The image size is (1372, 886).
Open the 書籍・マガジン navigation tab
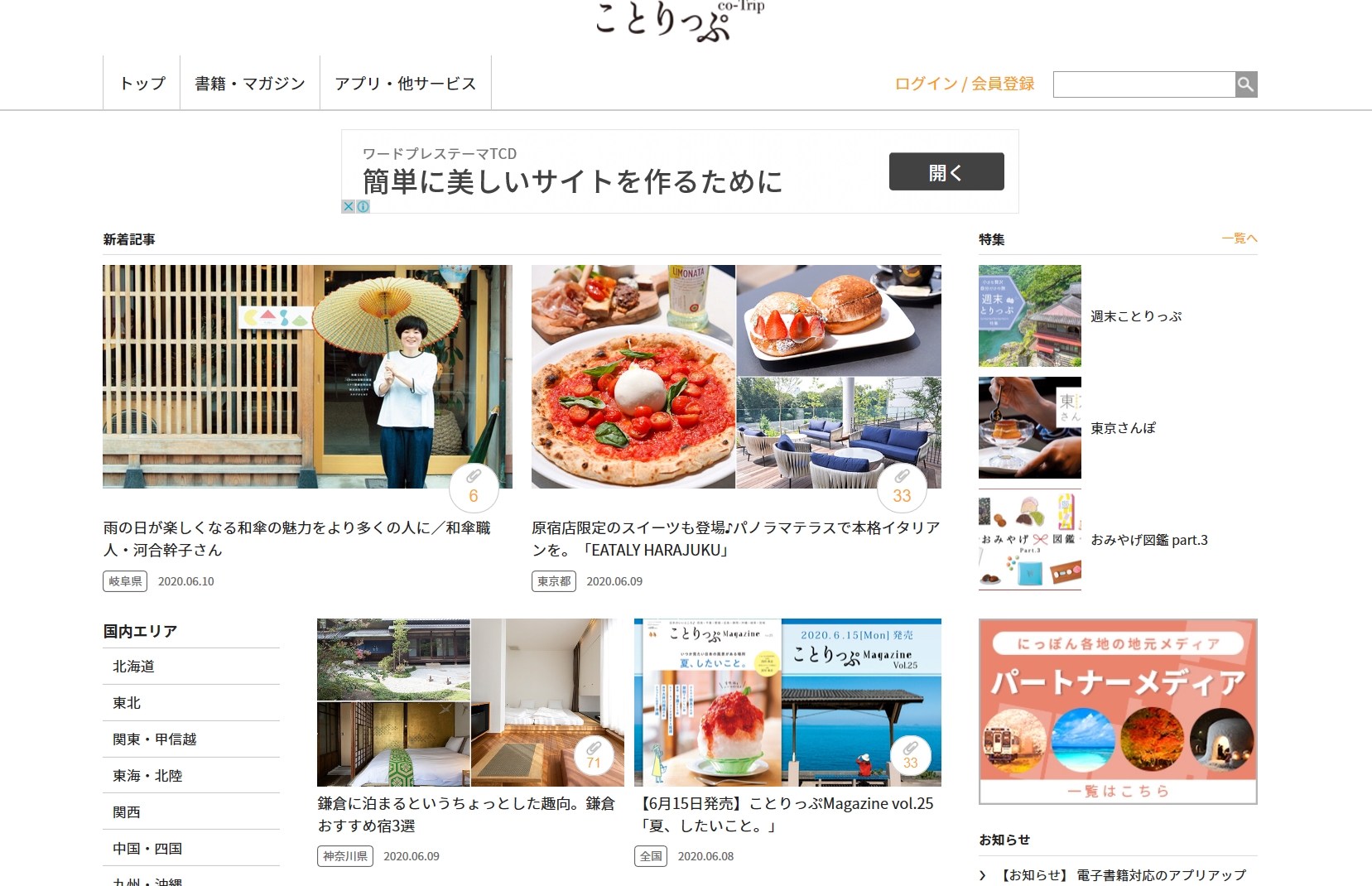(x=250, y=83)
